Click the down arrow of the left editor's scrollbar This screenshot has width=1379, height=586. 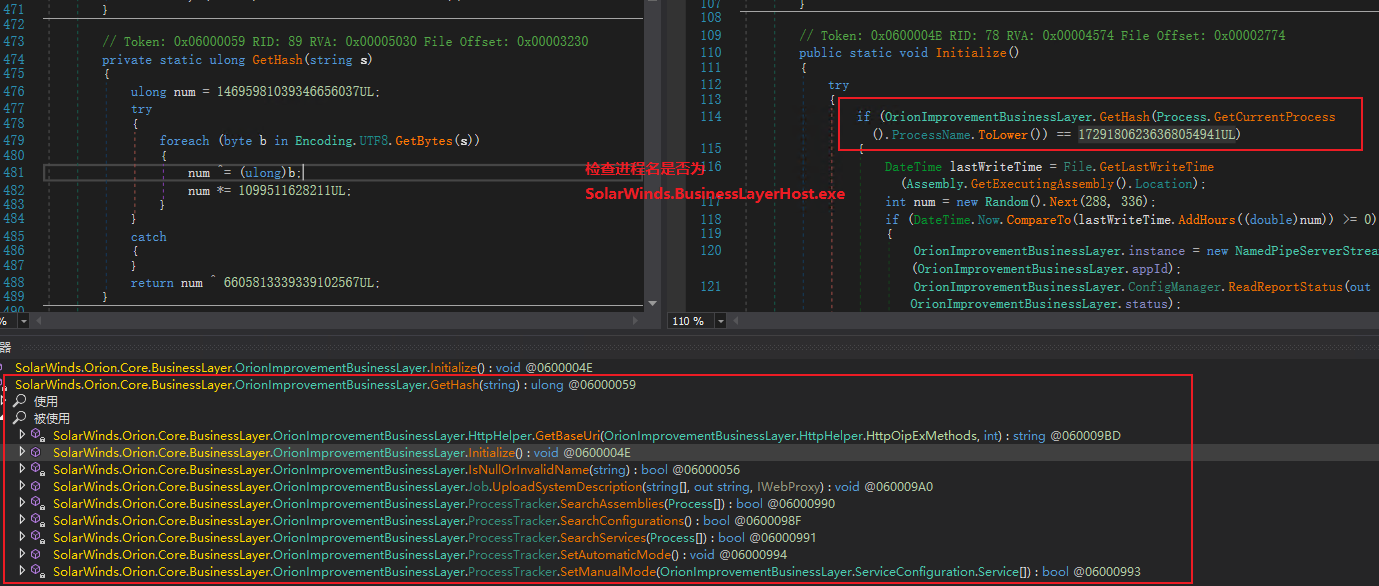tap(652, 301)
